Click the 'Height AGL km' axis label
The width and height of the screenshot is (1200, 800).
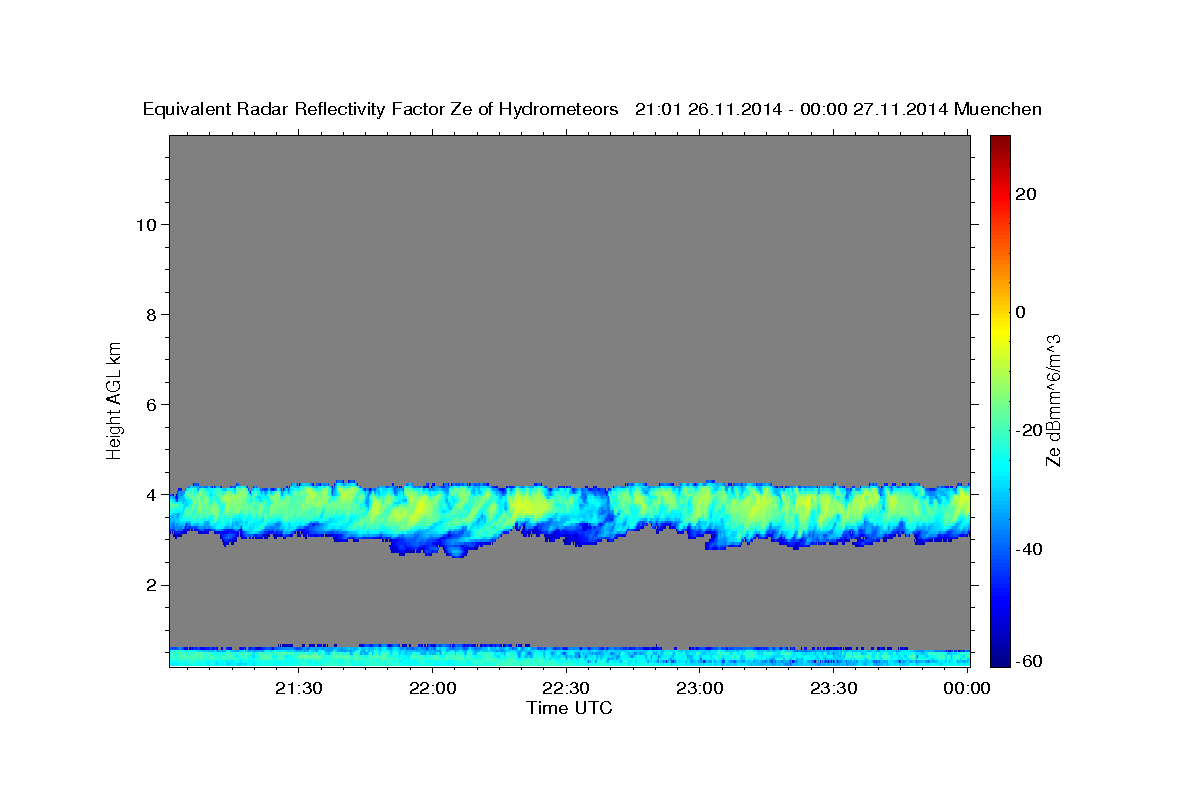114,399
